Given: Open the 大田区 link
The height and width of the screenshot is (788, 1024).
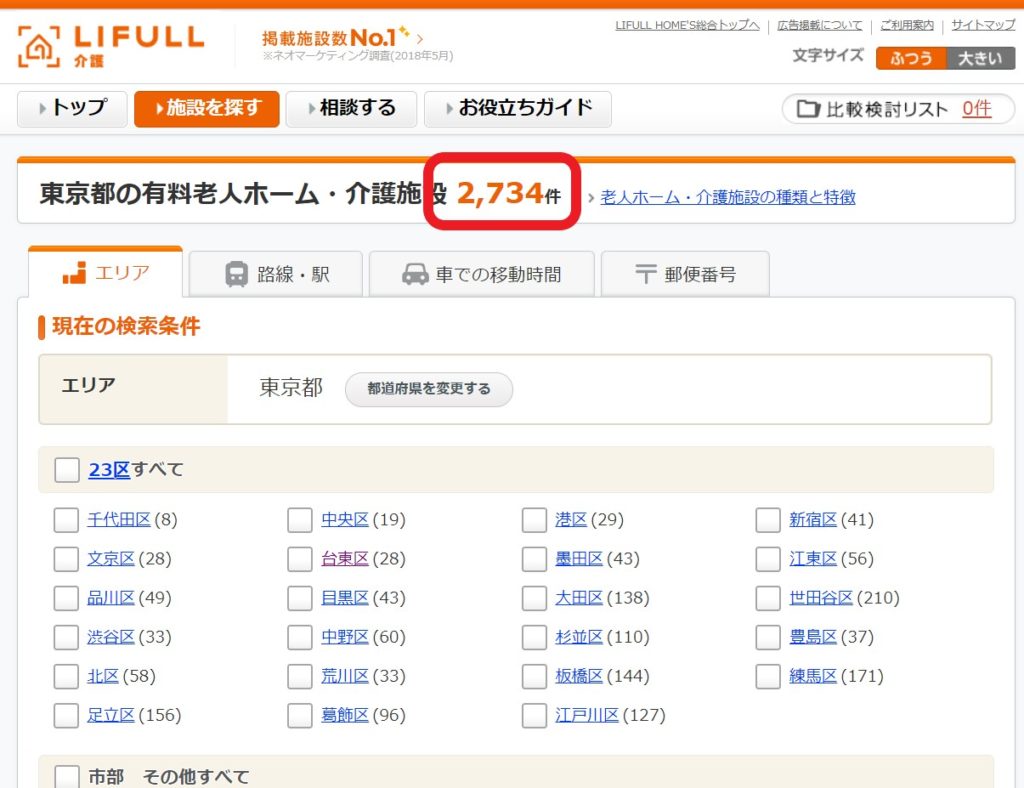Looking at the screenshot, I should tap(579, 598).
